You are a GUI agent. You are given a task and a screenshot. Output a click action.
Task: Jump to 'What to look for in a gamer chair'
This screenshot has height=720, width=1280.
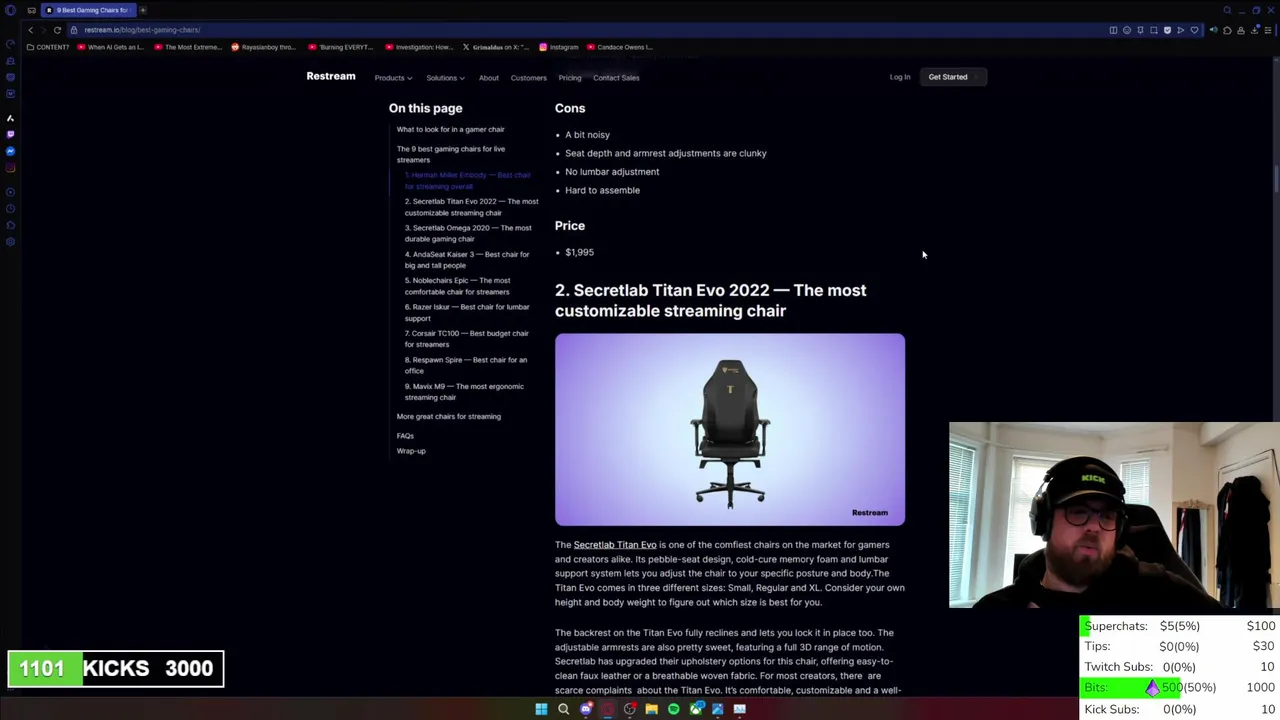click(450, 129)
